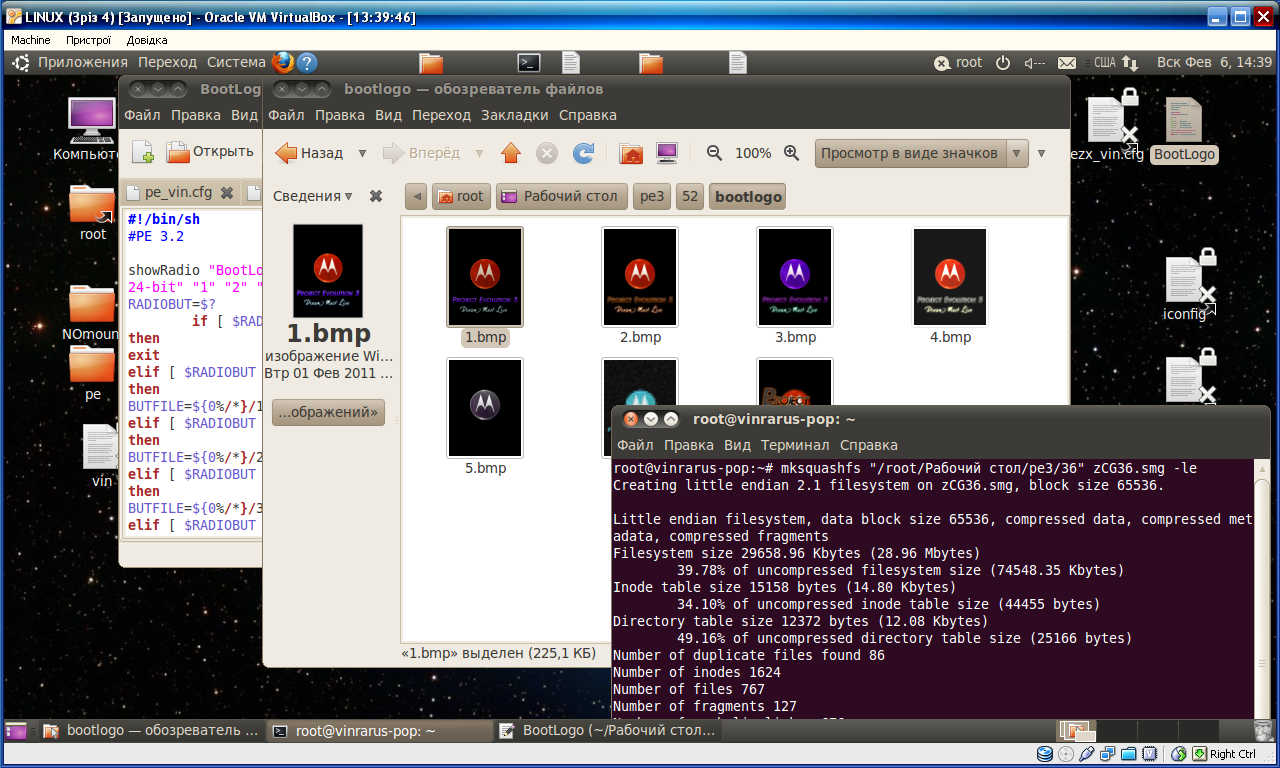Launch the terminal from the top panel
Screen dimensions: 1280x768
530,62
